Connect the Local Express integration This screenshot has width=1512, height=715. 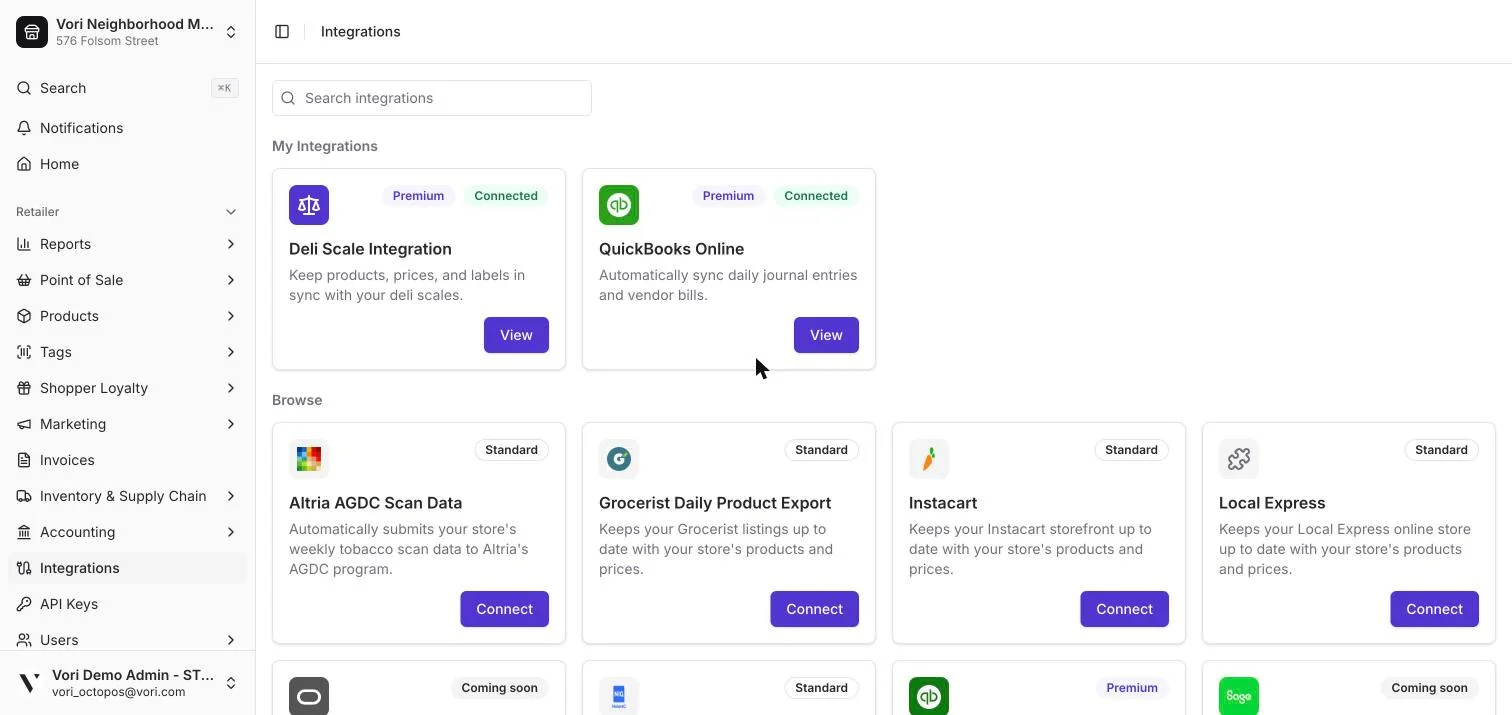tap(1434, 609)
